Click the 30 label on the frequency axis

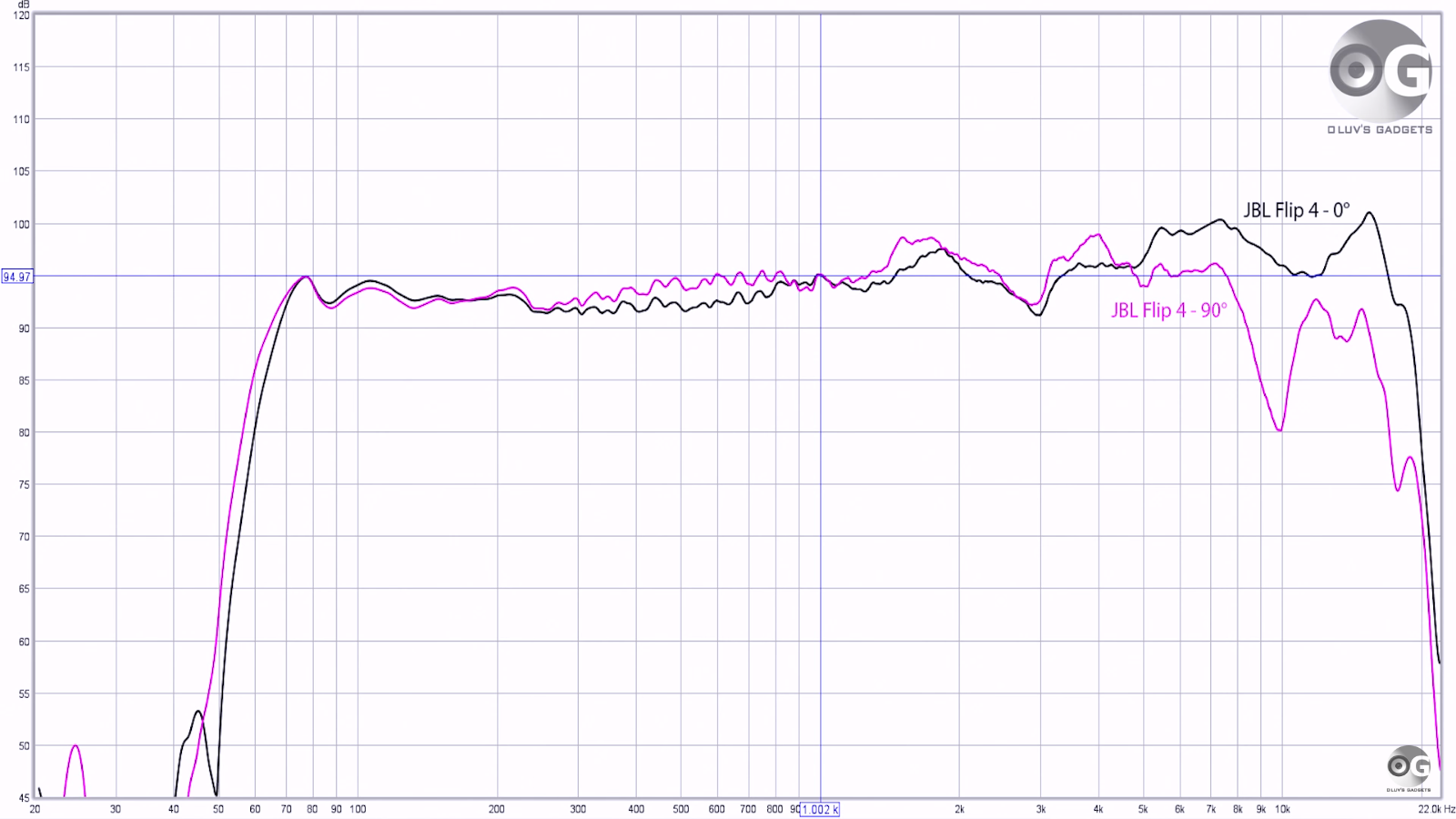pos(116,809)
